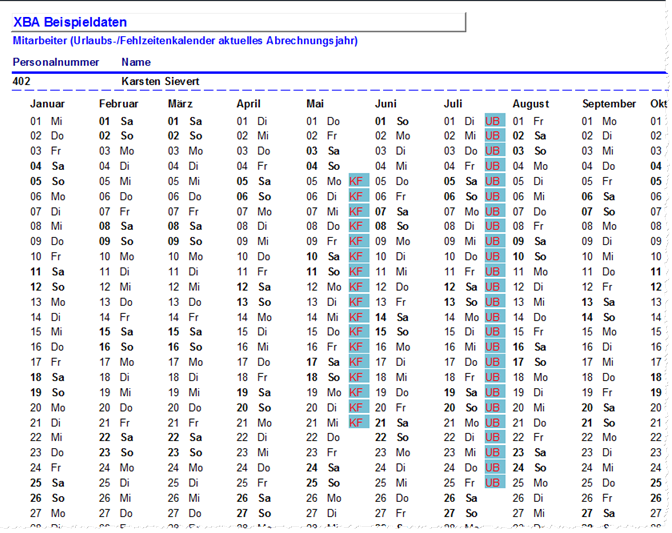
Task: Select April 06 So entry
Action: coord(254,197)
